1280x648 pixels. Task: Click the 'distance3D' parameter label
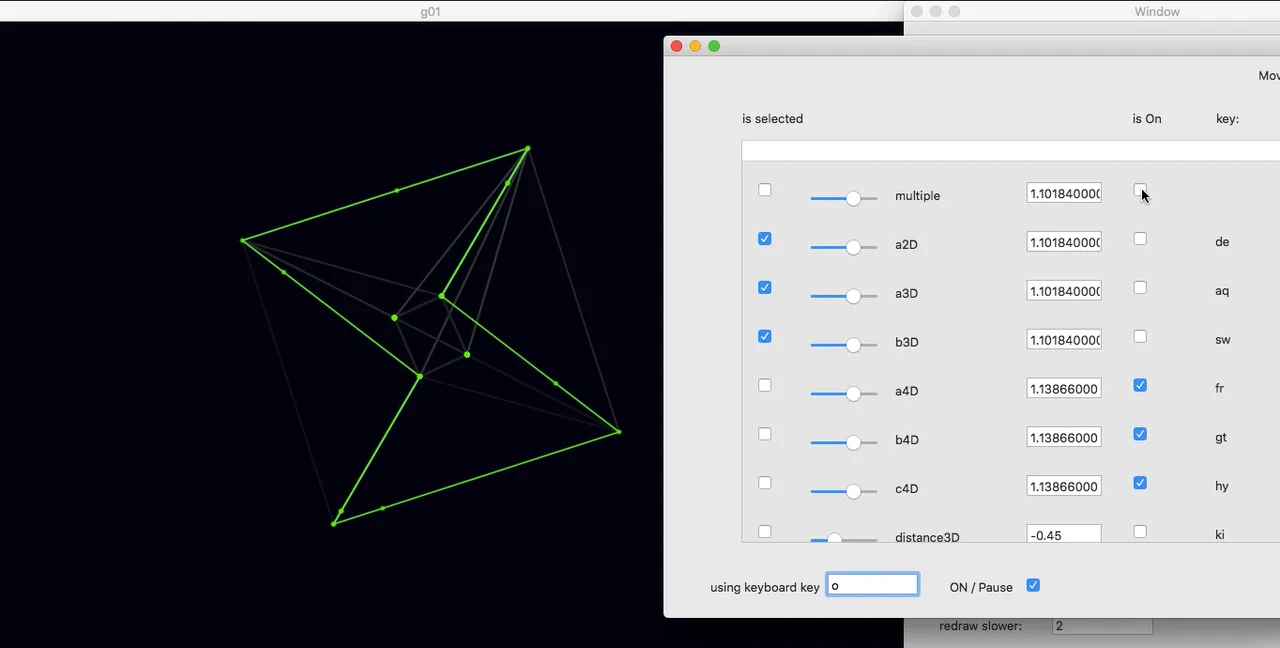tap(927, 537)
